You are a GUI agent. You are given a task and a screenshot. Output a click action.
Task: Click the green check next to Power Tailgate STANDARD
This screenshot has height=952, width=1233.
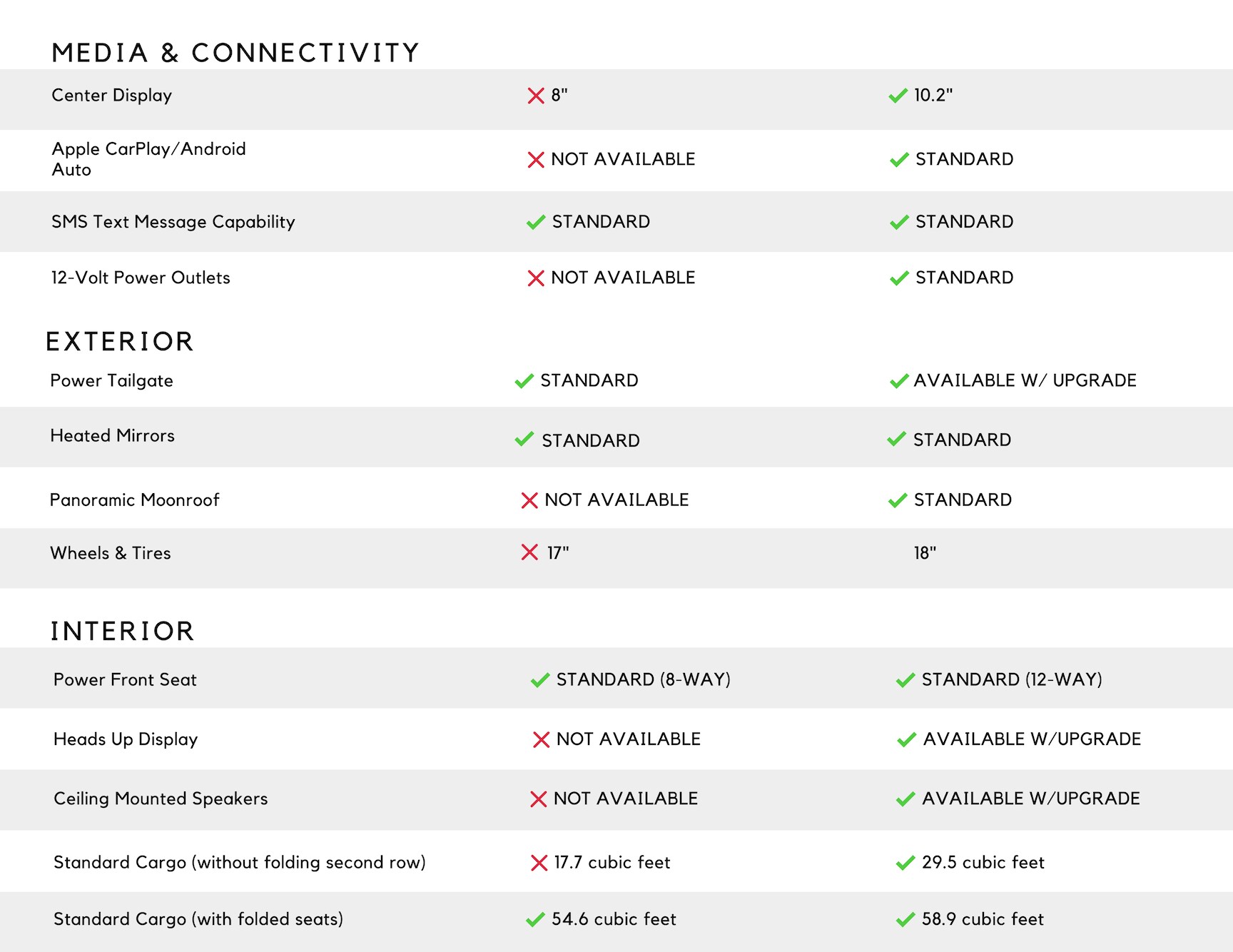(x=524, y=381)
